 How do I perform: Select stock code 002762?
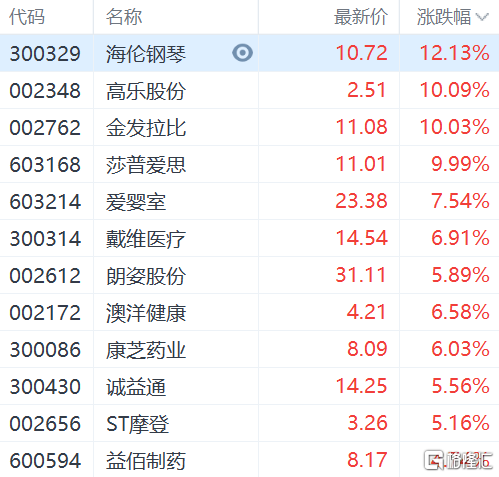(x=45, y=127)
